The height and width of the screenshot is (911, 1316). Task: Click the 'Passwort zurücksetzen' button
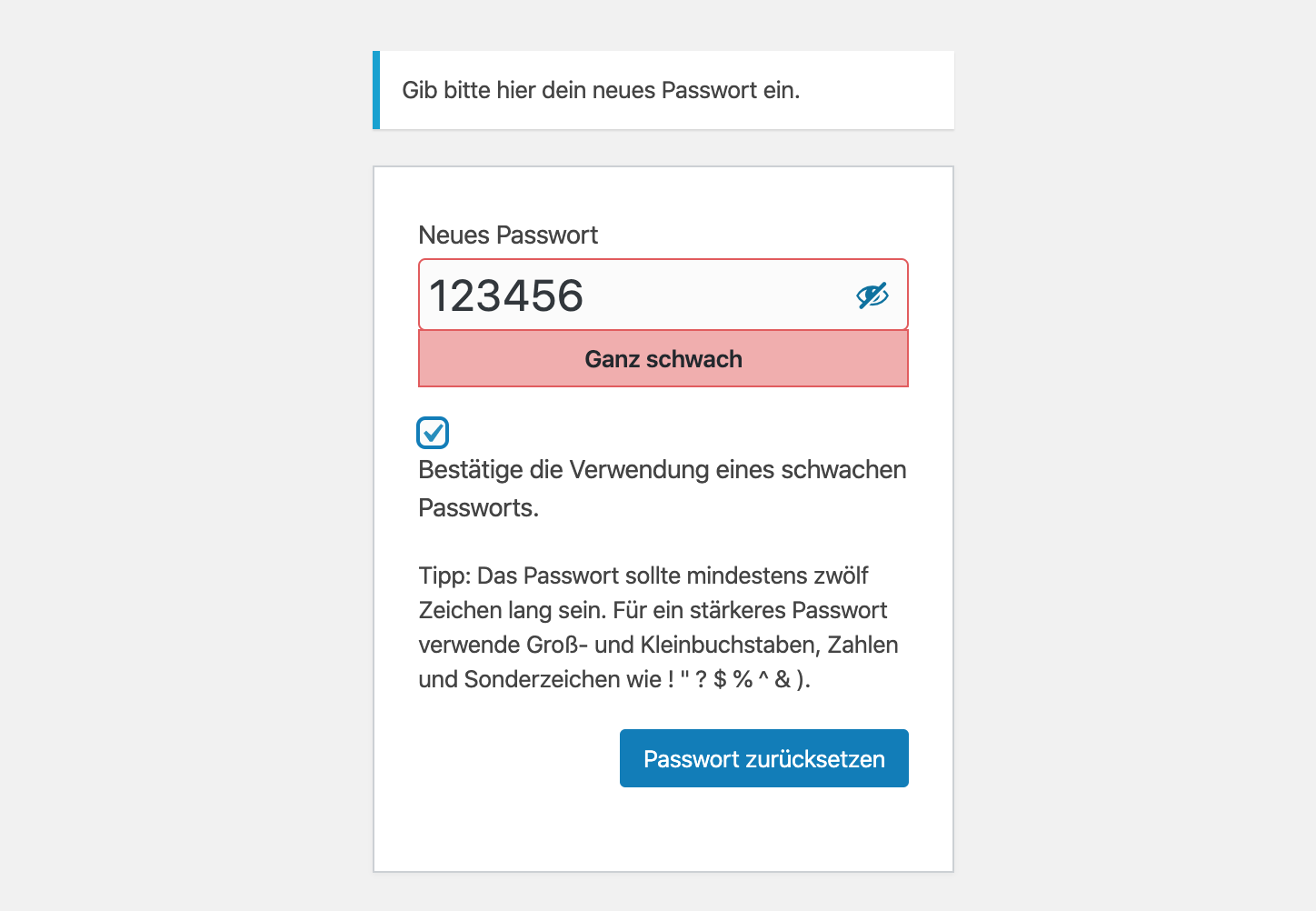(763, 758)
